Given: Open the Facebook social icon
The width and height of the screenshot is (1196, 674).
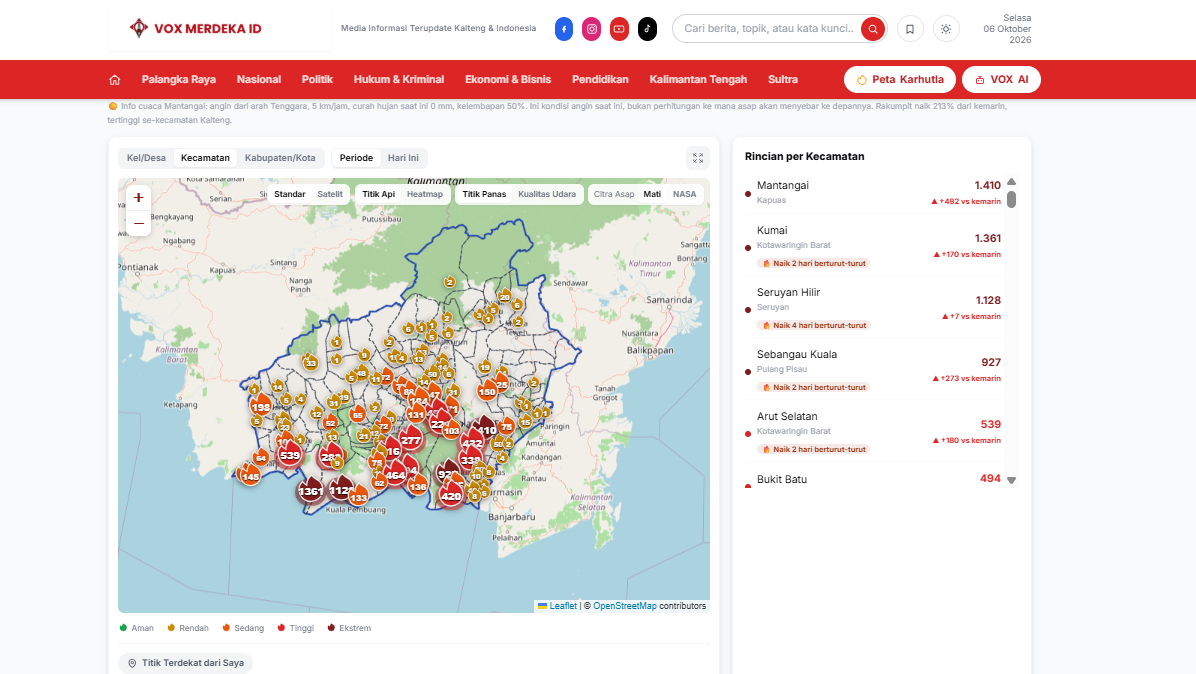Looking at the screenshot, I should pyautogui.click(x=564, y=29).
